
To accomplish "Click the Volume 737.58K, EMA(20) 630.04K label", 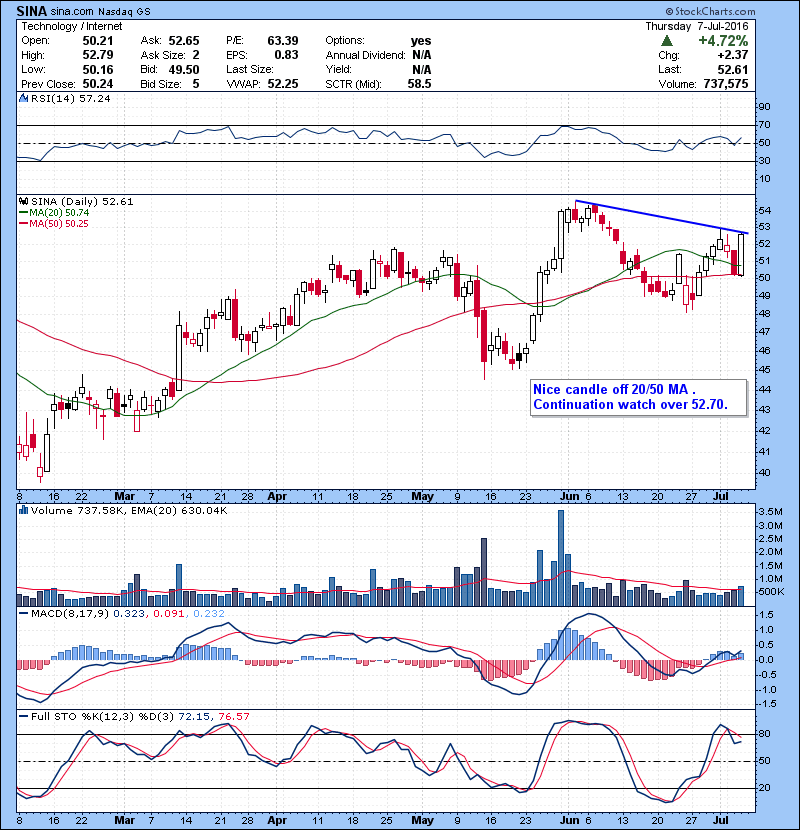I will (129, 511).
